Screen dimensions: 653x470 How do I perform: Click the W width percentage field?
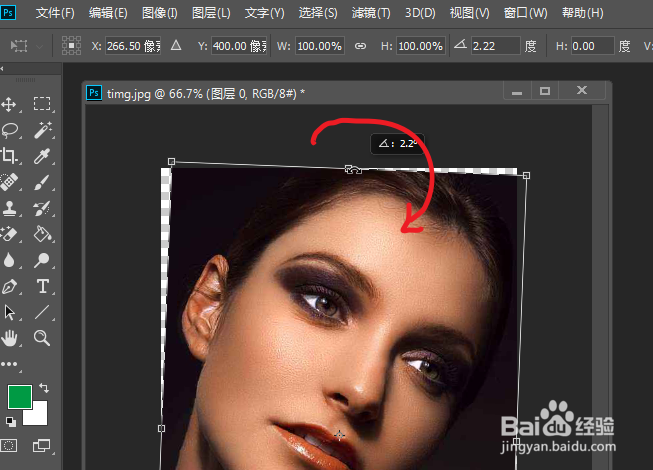click(320, 46)
